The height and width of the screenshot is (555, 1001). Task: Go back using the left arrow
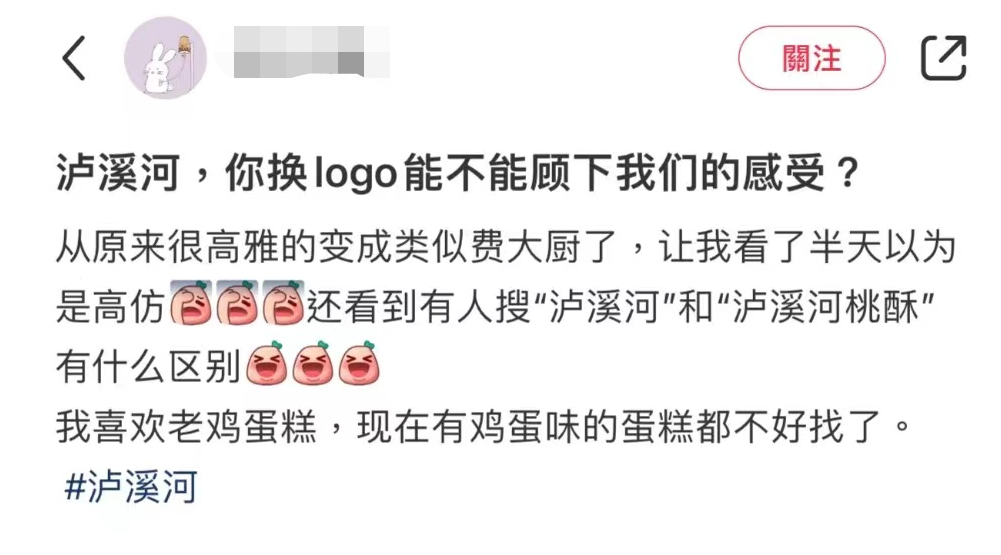click(74, 58)
